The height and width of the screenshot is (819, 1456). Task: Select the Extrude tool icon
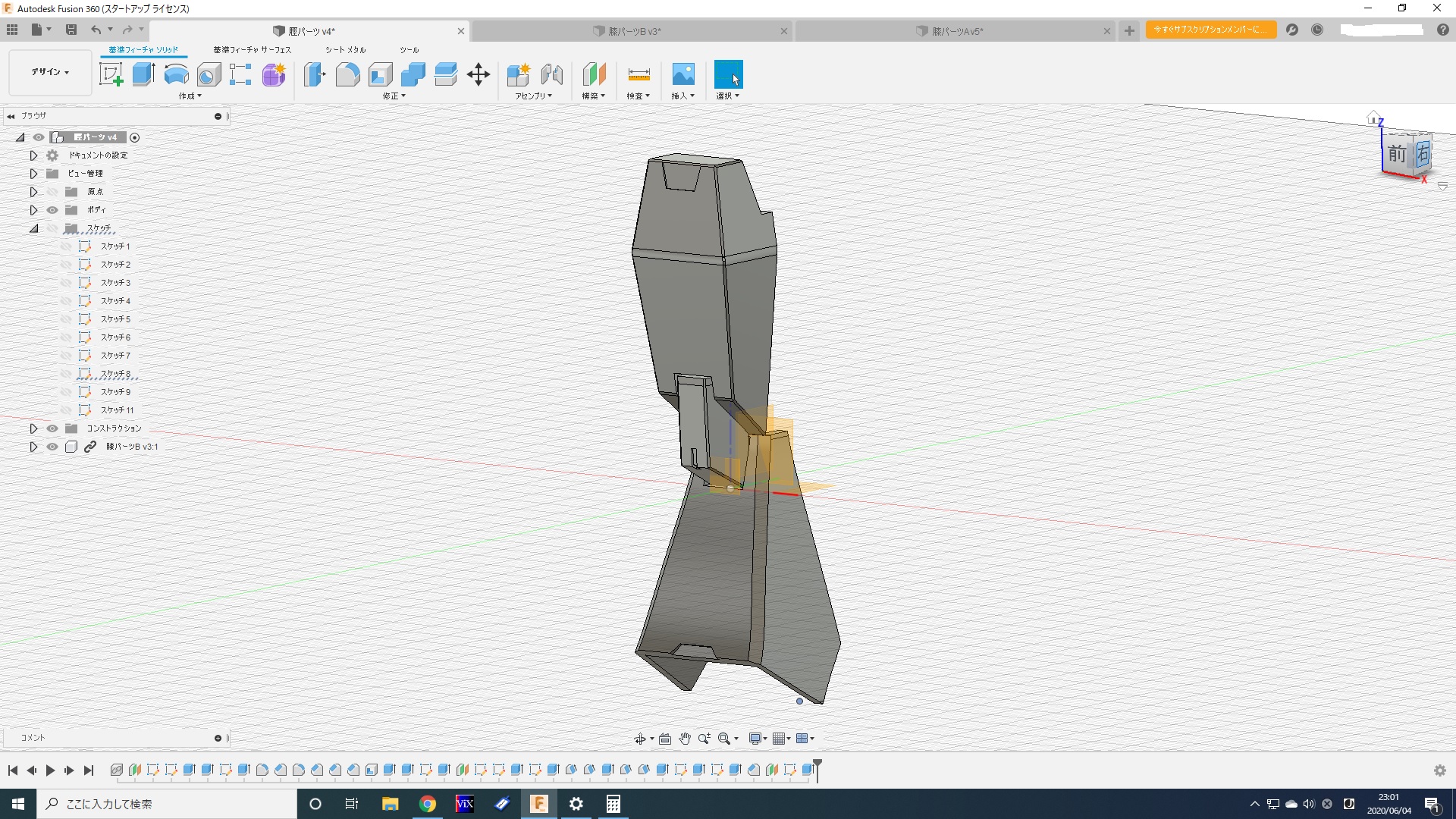(x=143, y=74)
